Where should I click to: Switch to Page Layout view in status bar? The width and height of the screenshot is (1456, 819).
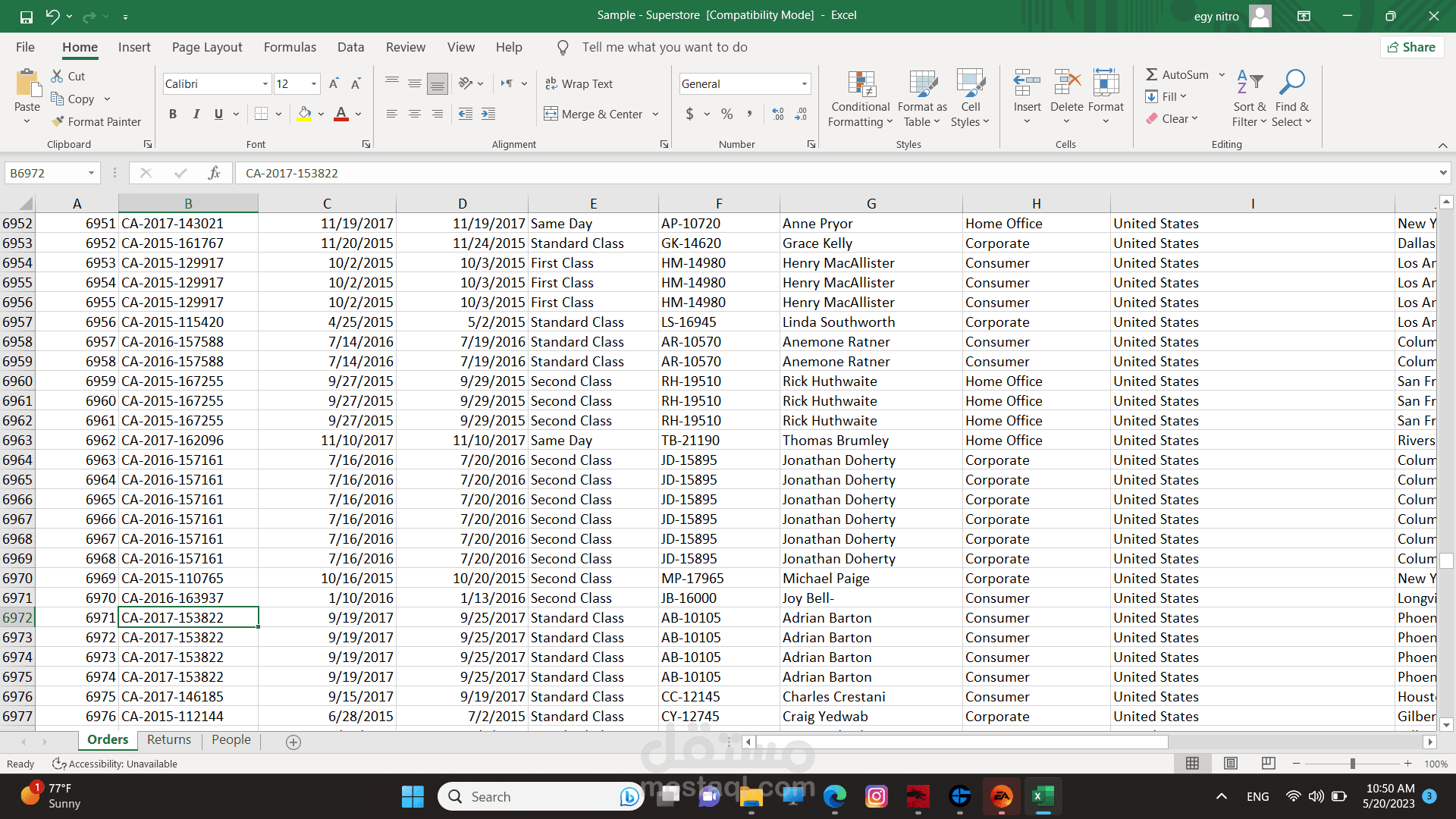coord(1231,764)
